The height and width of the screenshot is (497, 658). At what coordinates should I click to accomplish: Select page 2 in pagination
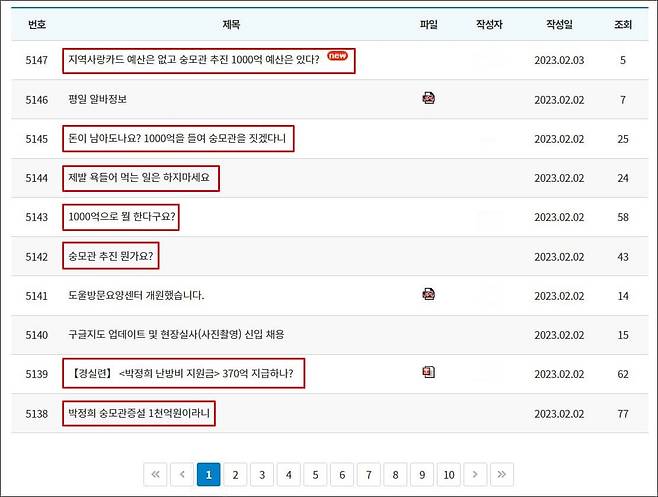point(234,474)
